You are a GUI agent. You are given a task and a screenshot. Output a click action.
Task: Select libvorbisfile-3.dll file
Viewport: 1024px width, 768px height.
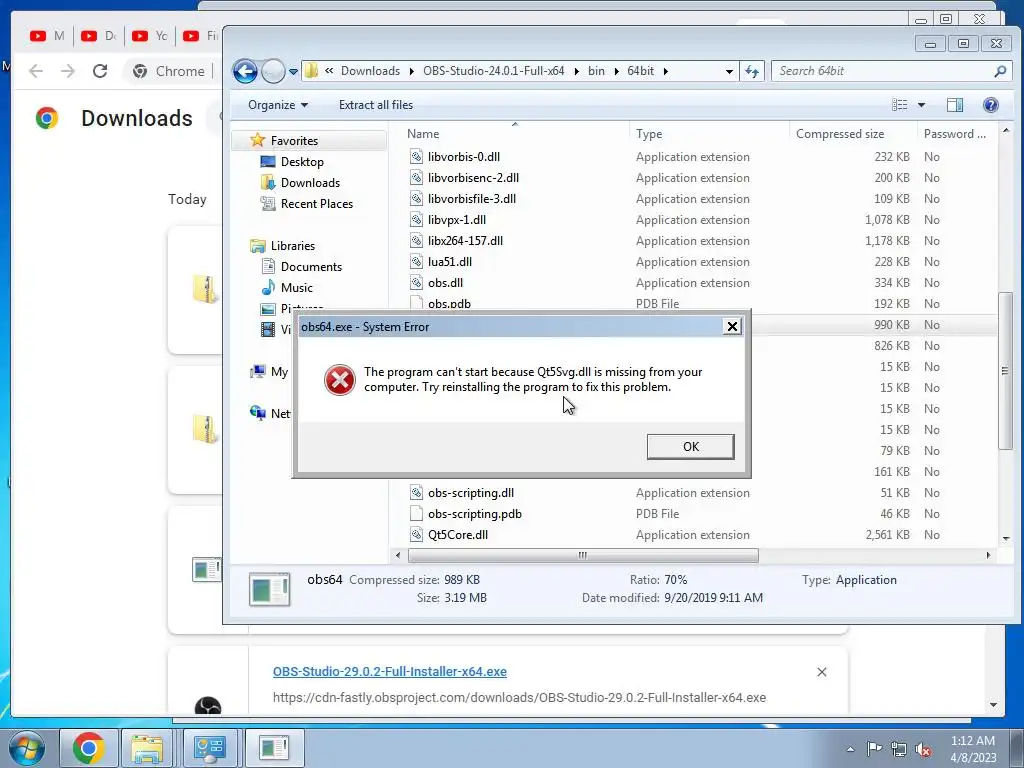click(472, 199)
